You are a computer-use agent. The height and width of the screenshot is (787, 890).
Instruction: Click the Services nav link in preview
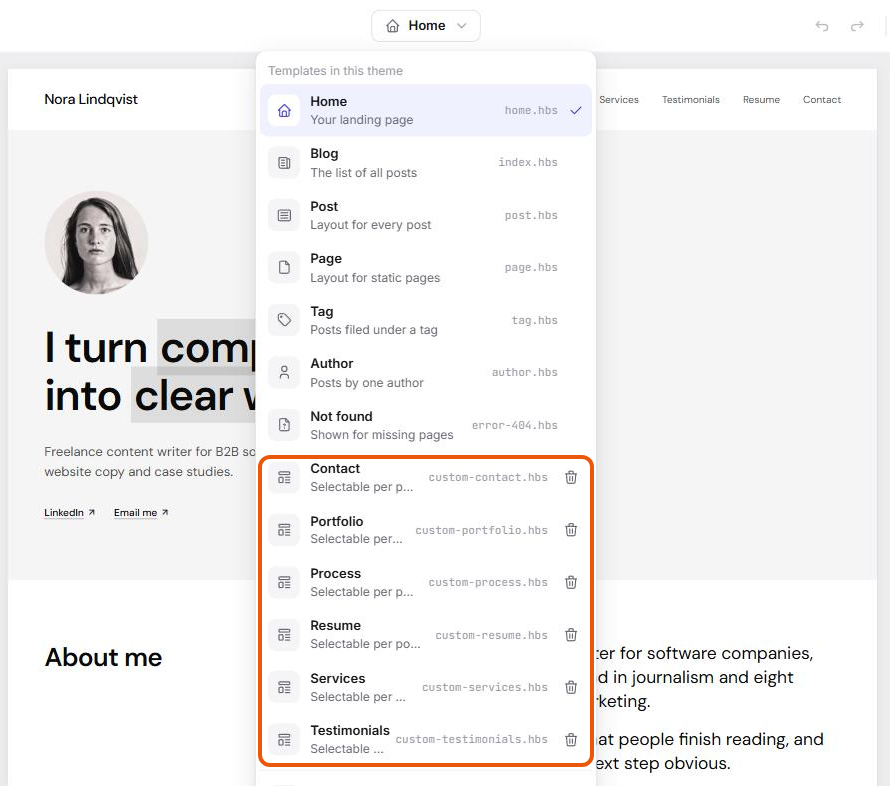(619, 100)
